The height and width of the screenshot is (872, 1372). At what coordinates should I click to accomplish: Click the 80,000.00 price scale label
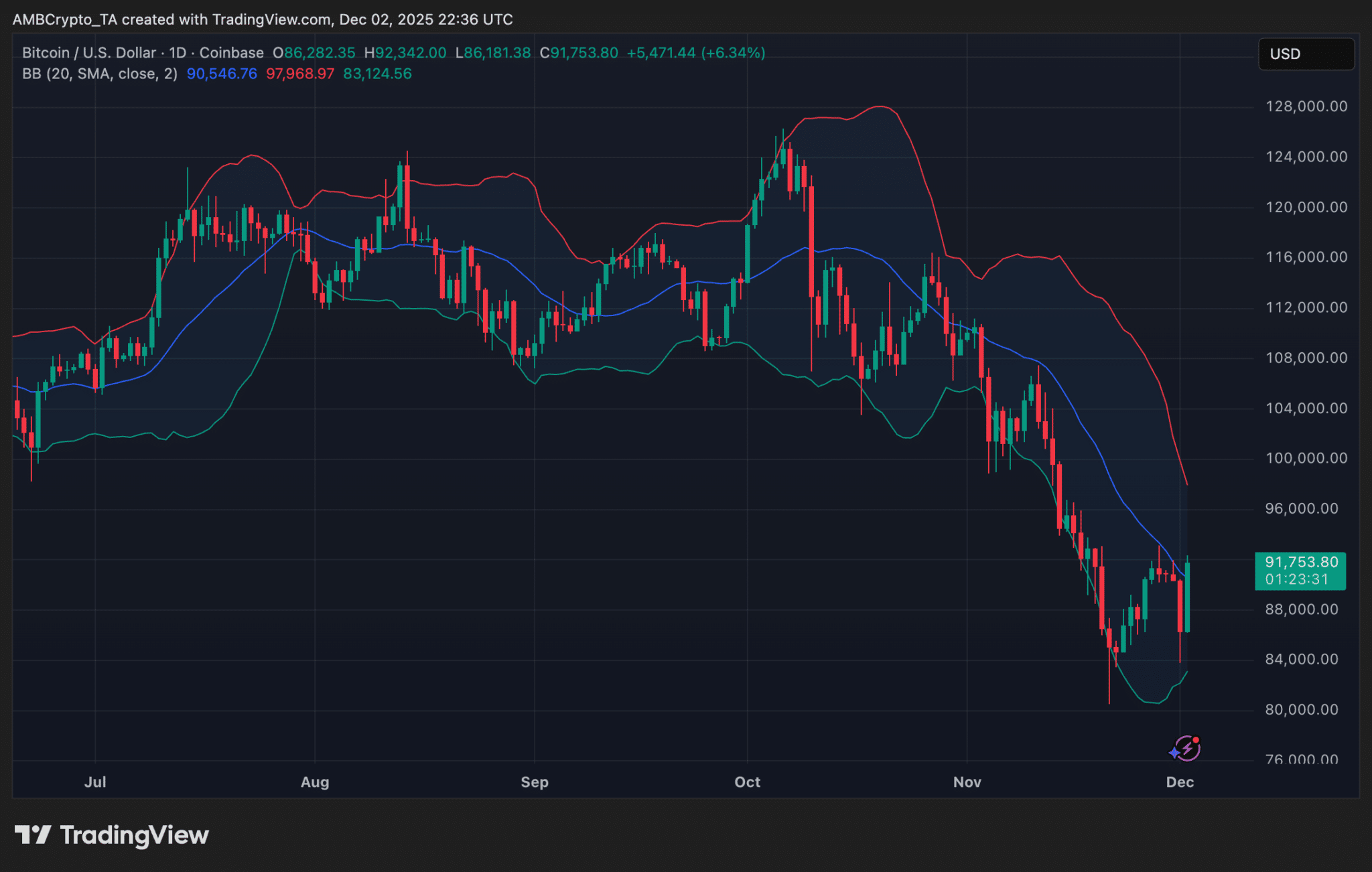pos(1301,709)
